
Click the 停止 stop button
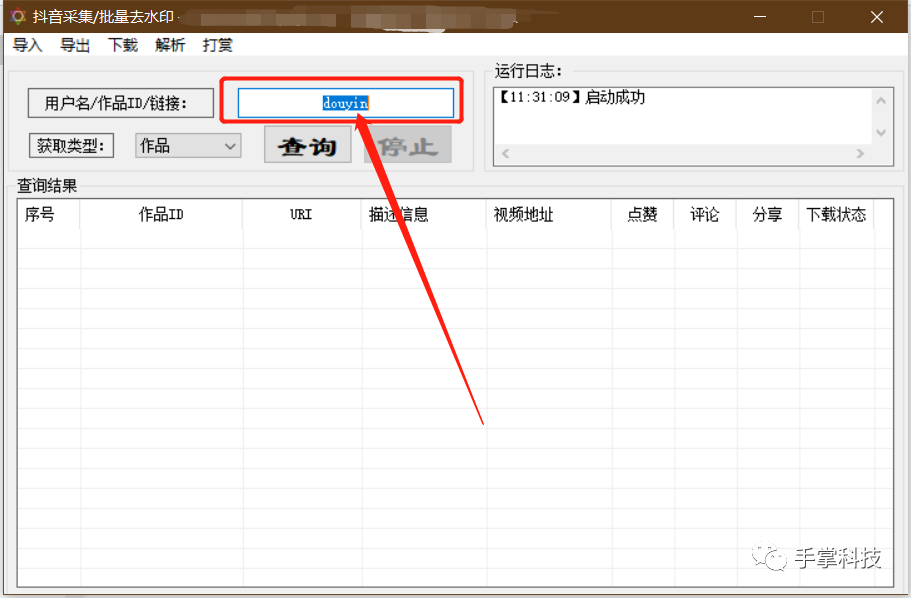(x=408, y=145)
